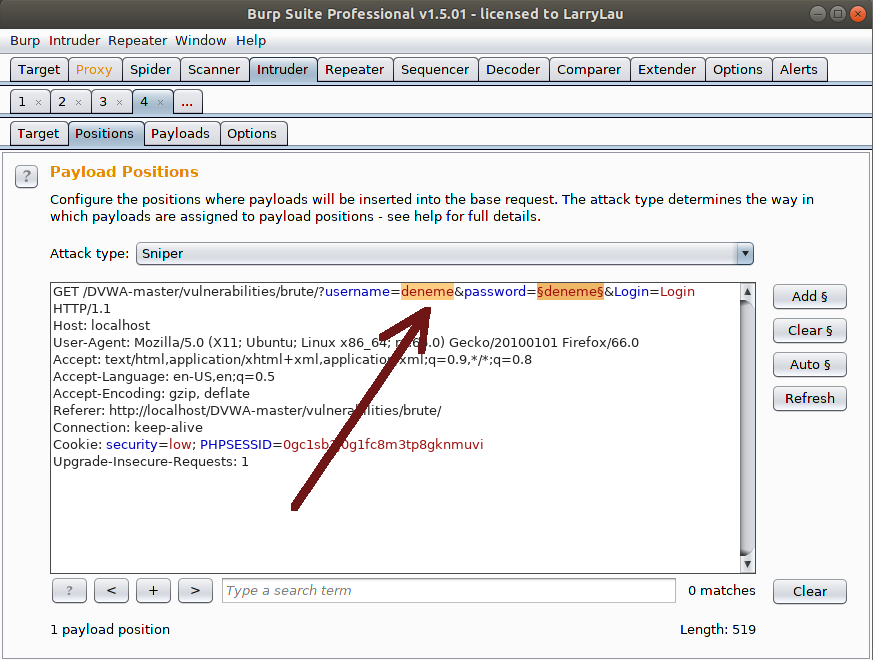Open the Payload Positions help icon
Screen dimensions: 873x660
[x=26, y=177]
